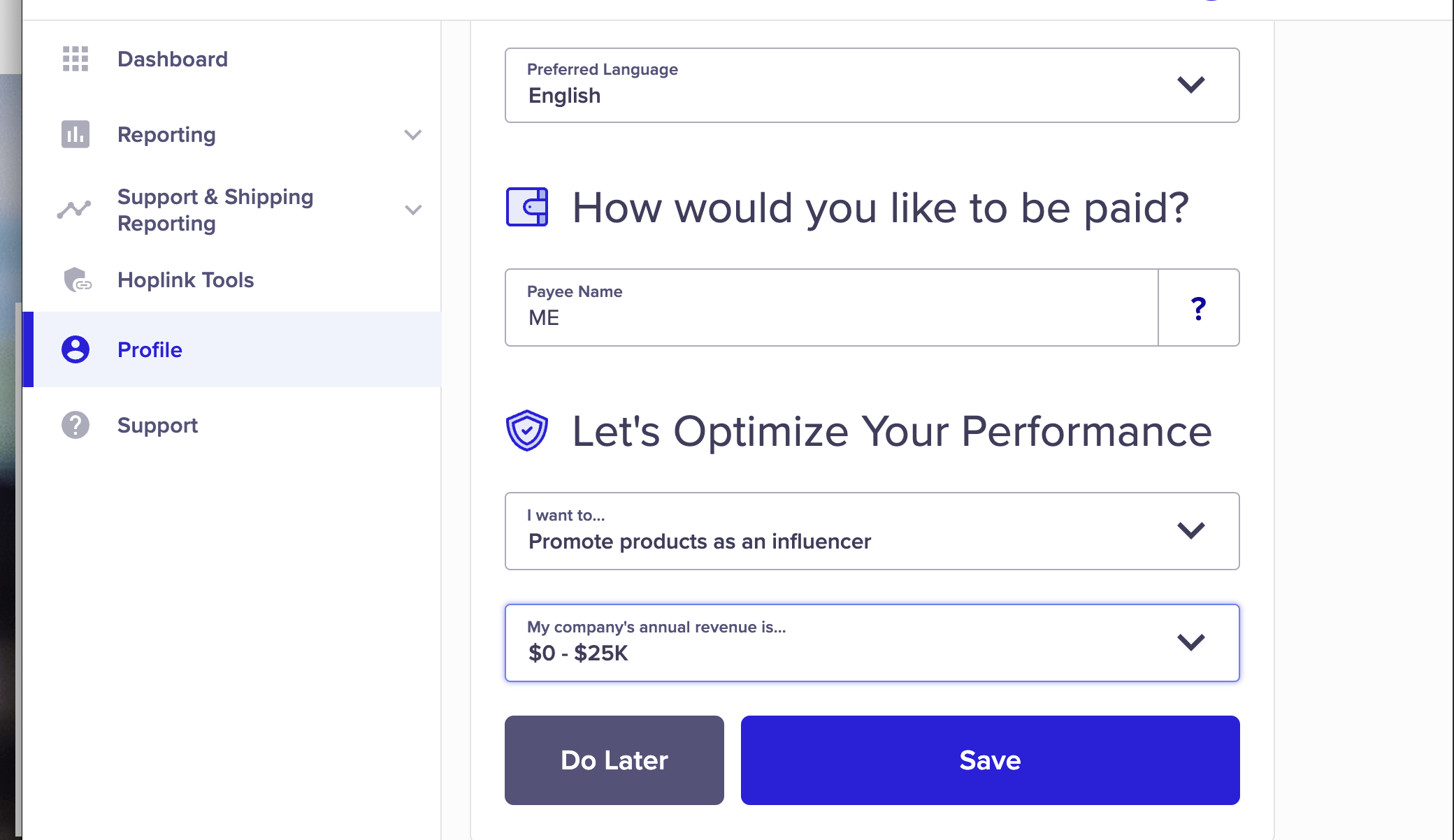The height and width of the screenshot is (840, 1454).
Task: Open the "I want to..." dropdown
Action: [x=872, y=531]
